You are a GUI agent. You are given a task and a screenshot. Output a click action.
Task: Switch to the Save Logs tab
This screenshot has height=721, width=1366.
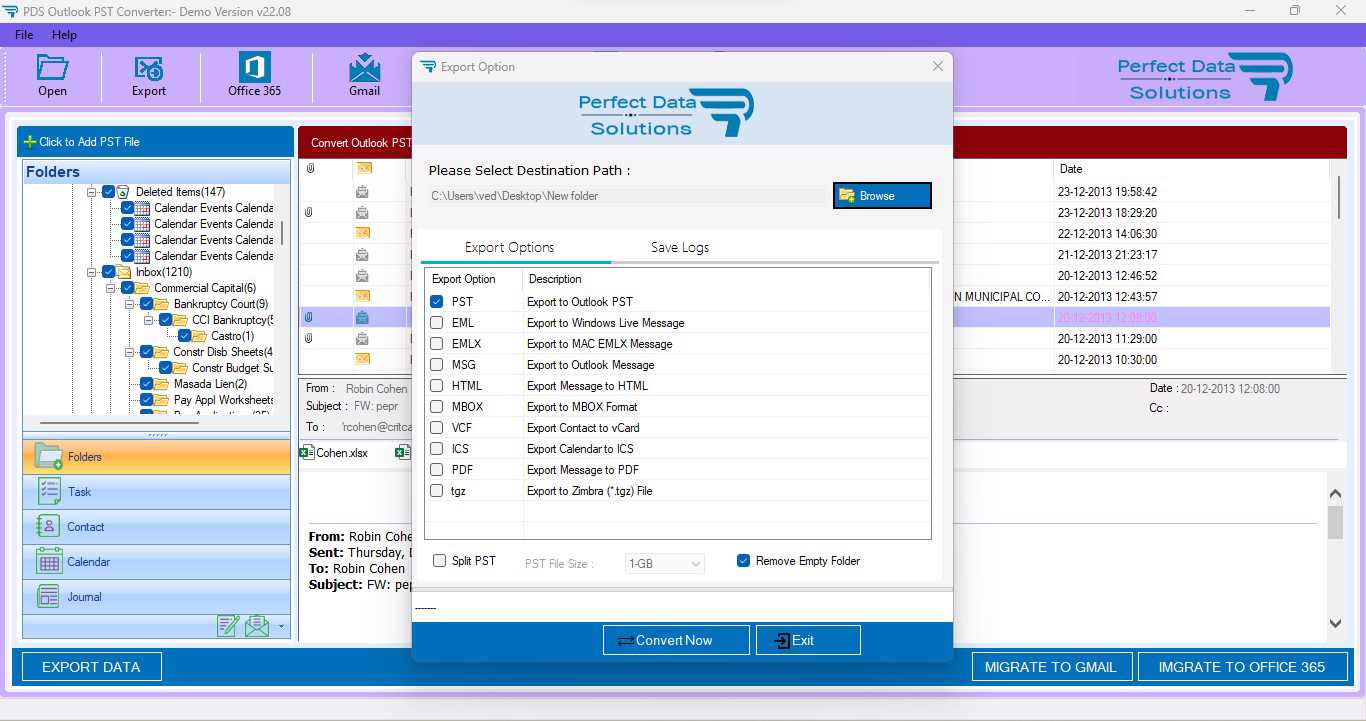coord(680,247)
